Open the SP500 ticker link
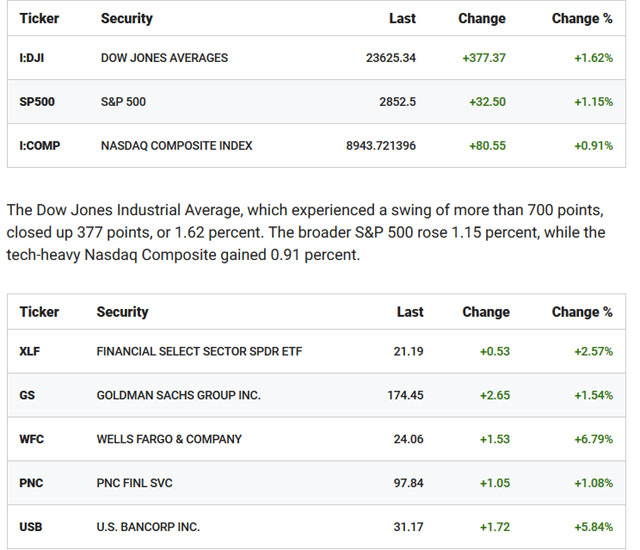 coord(36,102)
